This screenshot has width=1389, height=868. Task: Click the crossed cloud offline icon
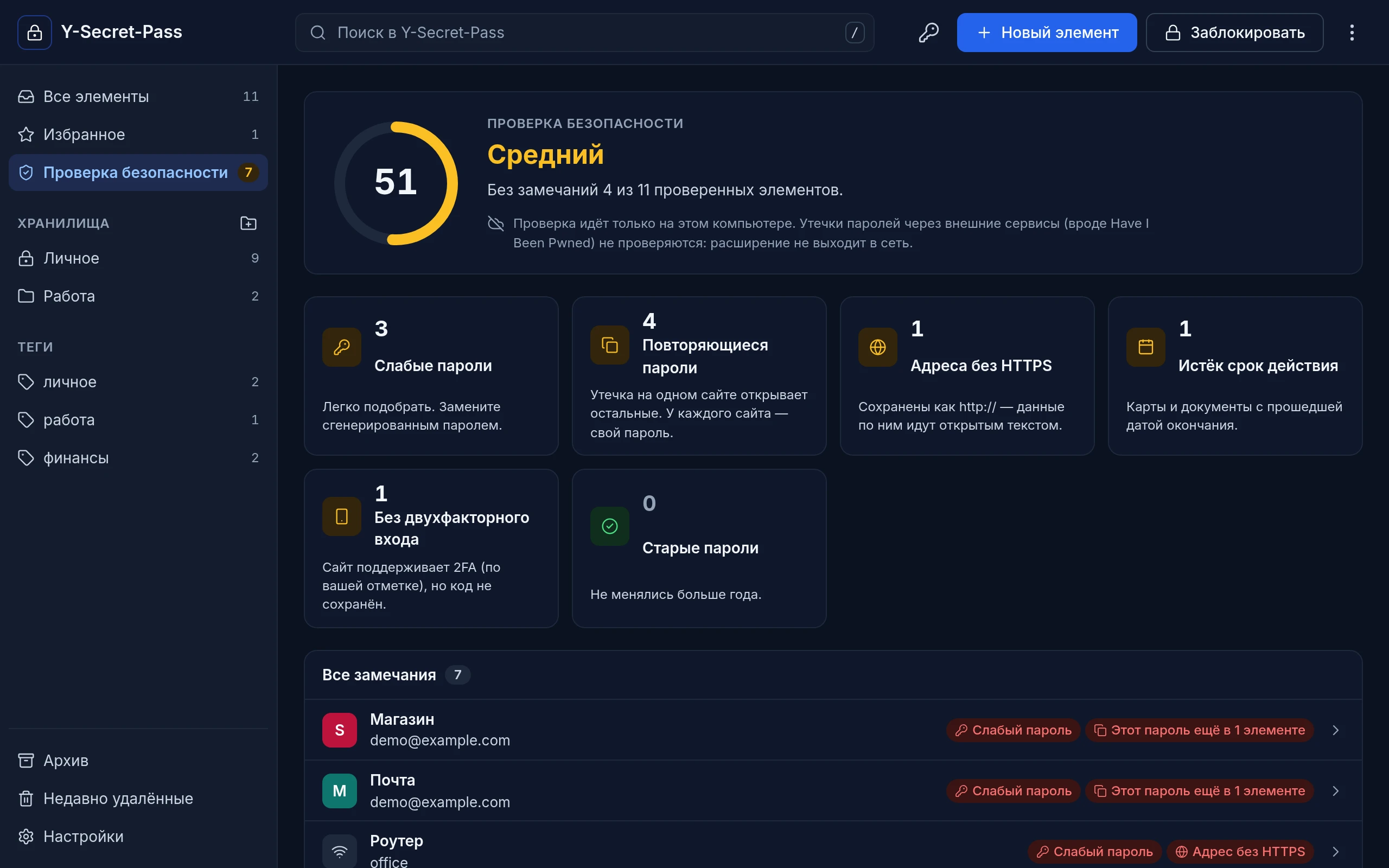pyautogui.click(x=495, y=224)
